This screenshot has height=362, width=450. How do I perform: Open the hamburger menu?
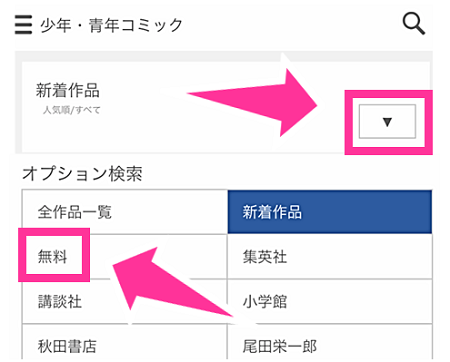(23, 24)
